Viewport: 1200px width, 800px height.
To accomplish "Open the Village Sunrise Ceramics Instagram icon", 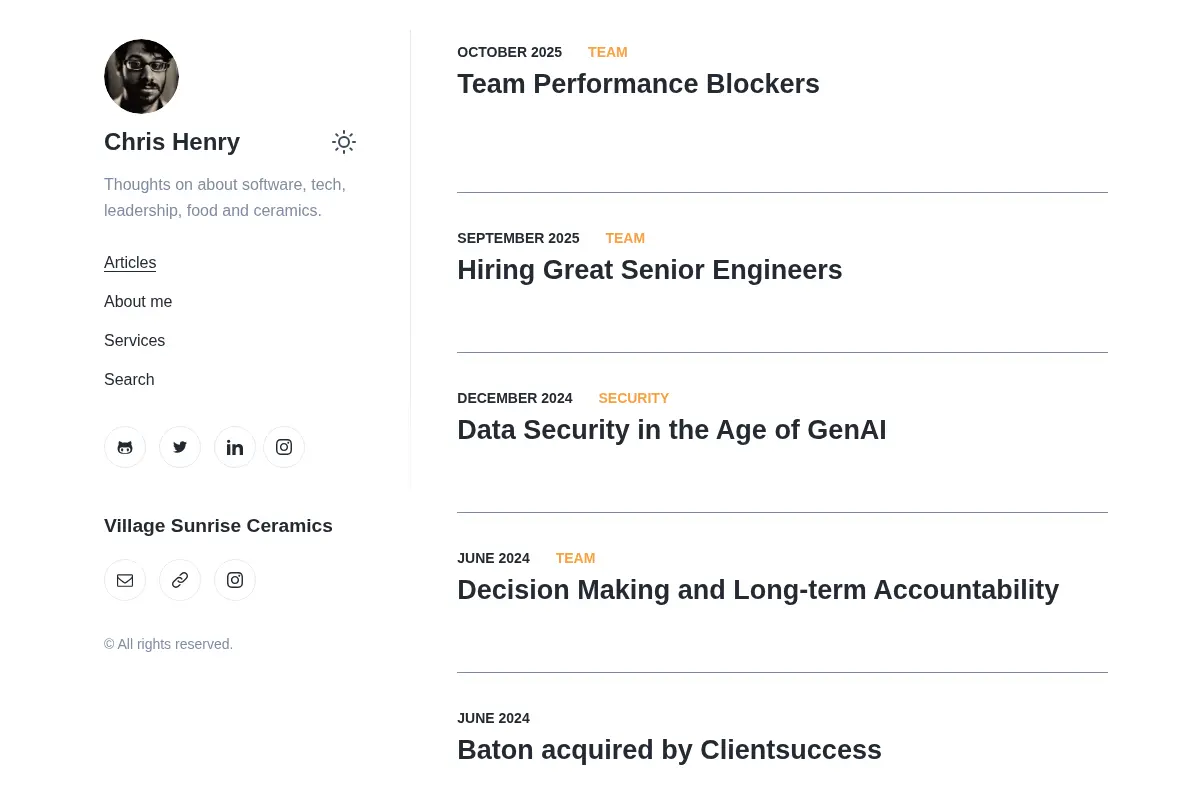I will 235,580.
